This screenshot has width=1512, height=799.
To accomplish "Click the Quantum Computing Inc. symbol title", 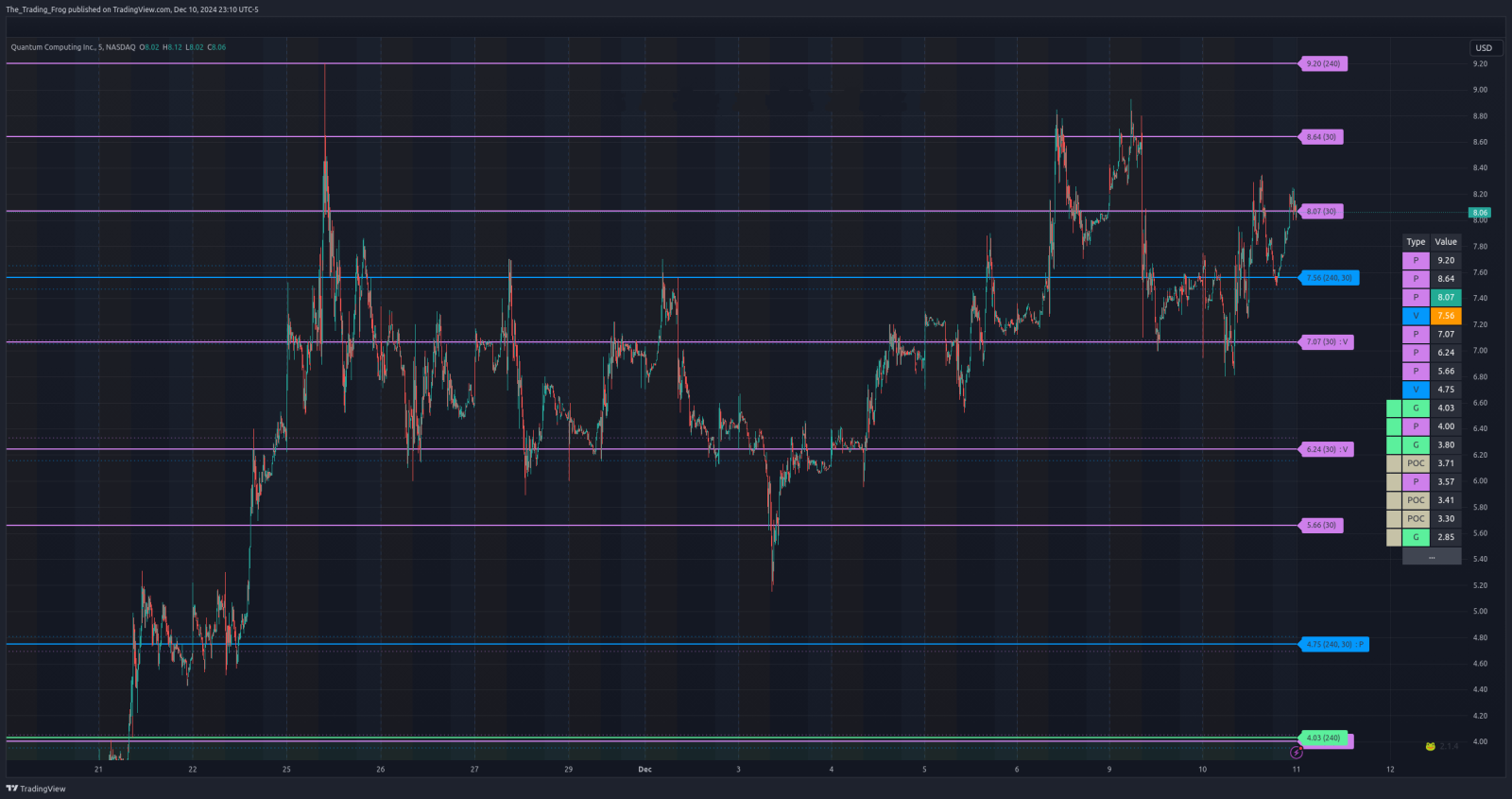I will coord(53,47).
